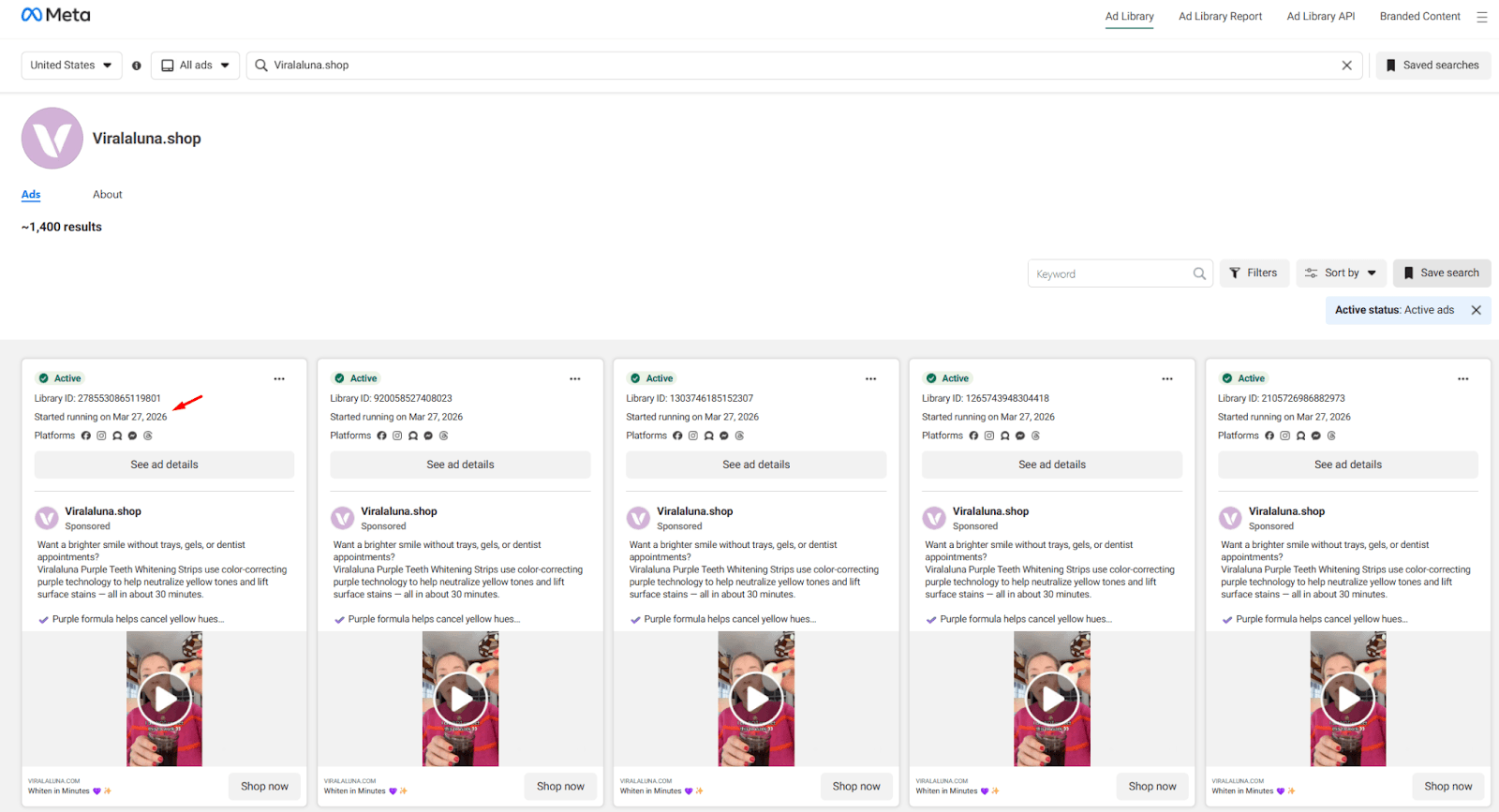Click the Viralaluna.shop page title heading

pos(147,139)
